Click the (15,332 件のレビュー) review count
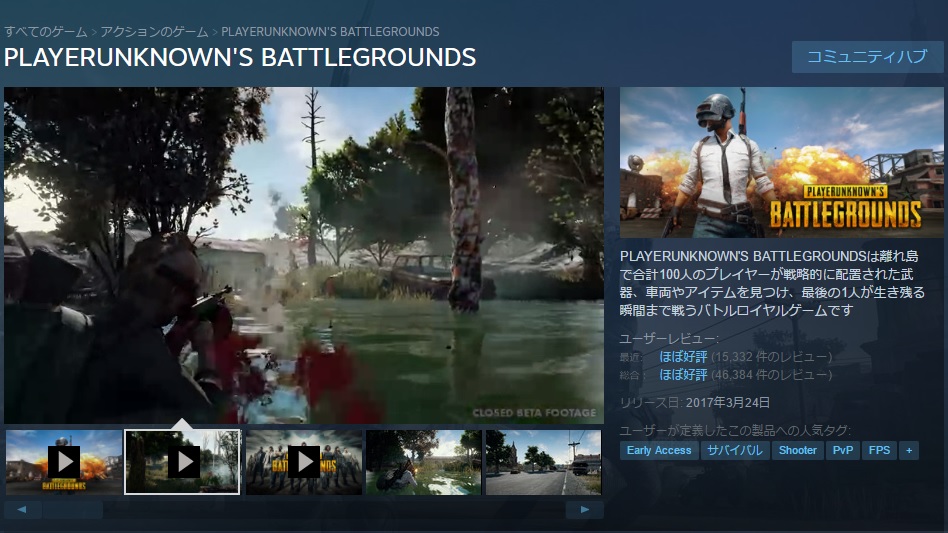Viewport: 948px width, 533px height. (771, 357)
